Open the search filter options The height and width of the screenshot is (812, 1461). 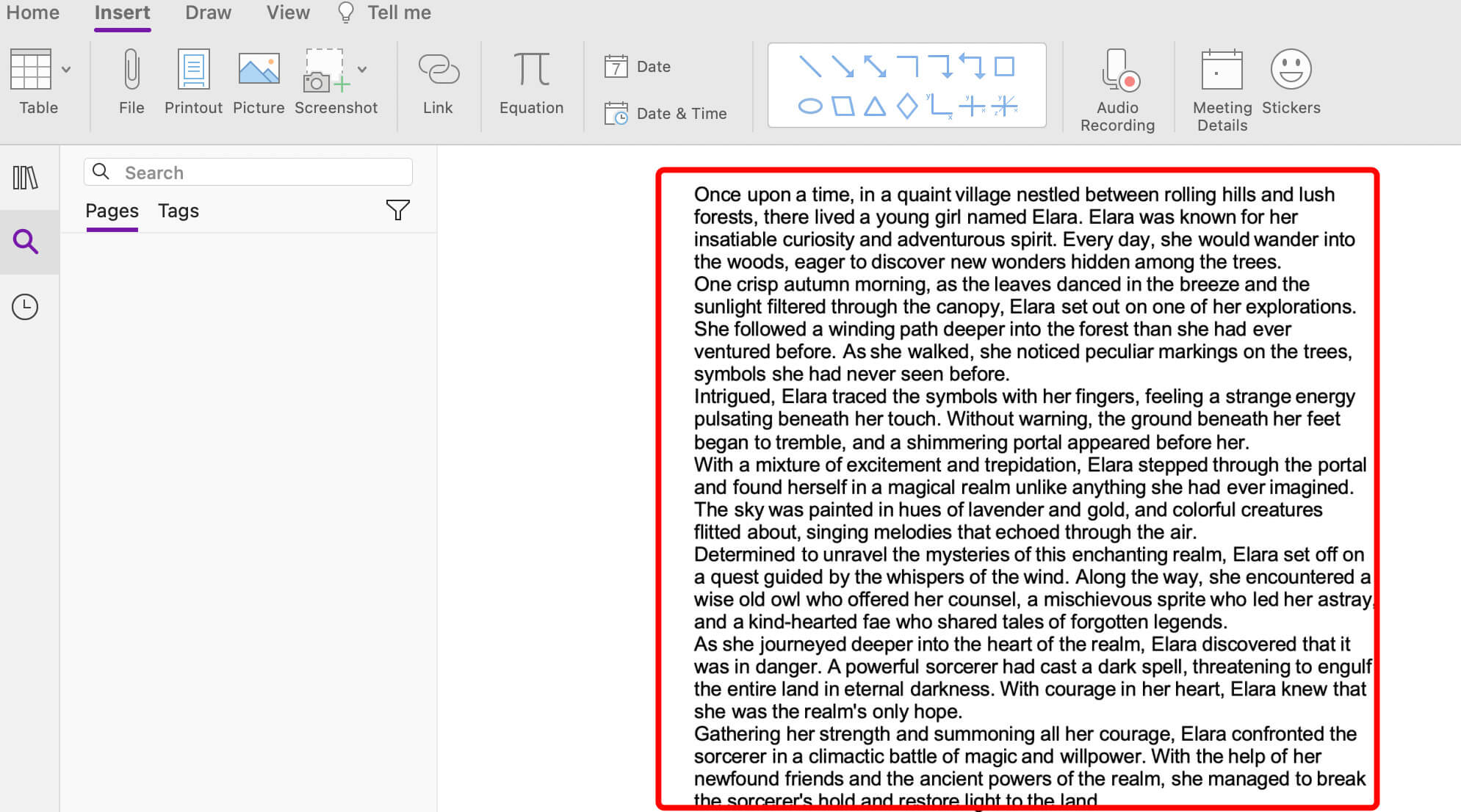click(x=397, y=211)
